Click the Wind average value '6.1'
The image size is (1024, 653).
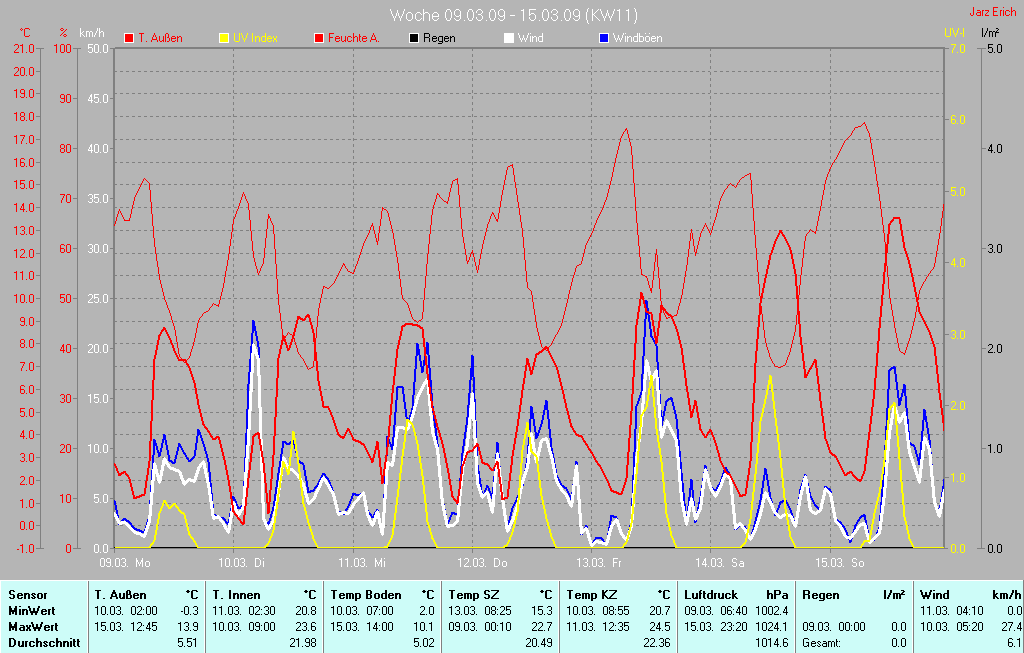(x=1014, y=643)
